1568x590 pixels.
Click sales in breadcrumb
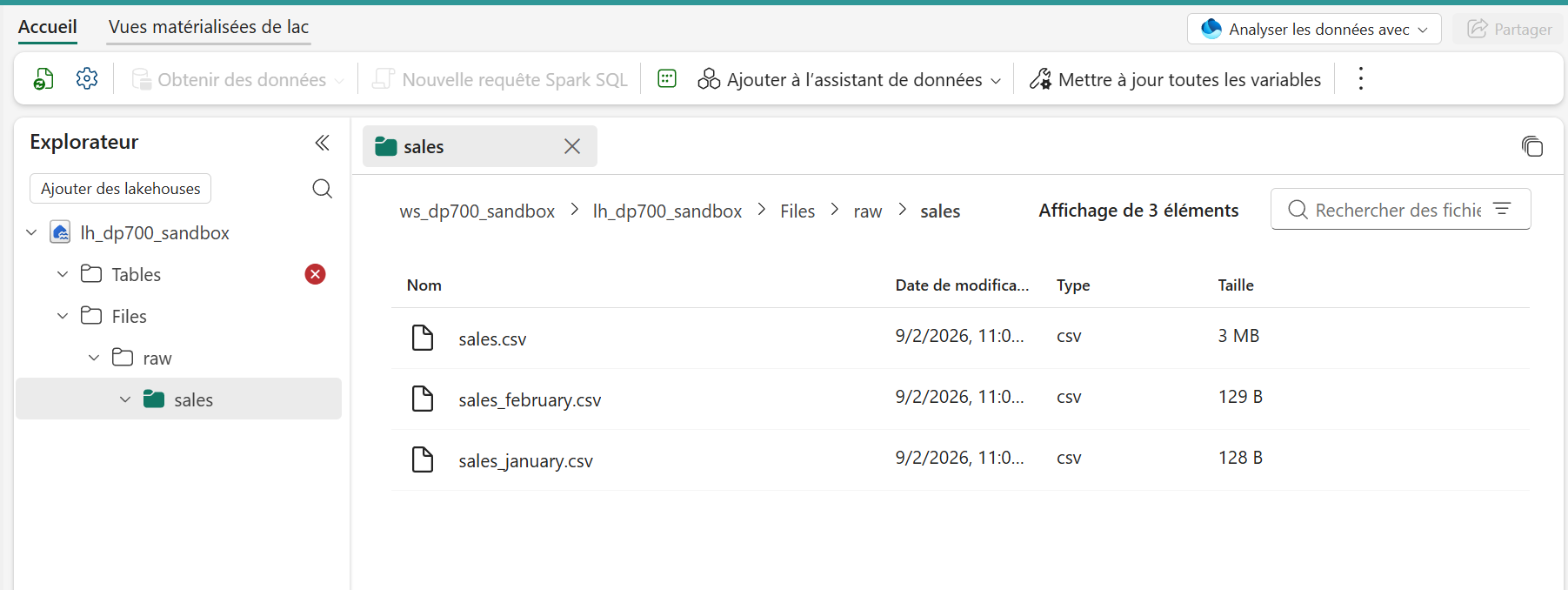point(940,211)
